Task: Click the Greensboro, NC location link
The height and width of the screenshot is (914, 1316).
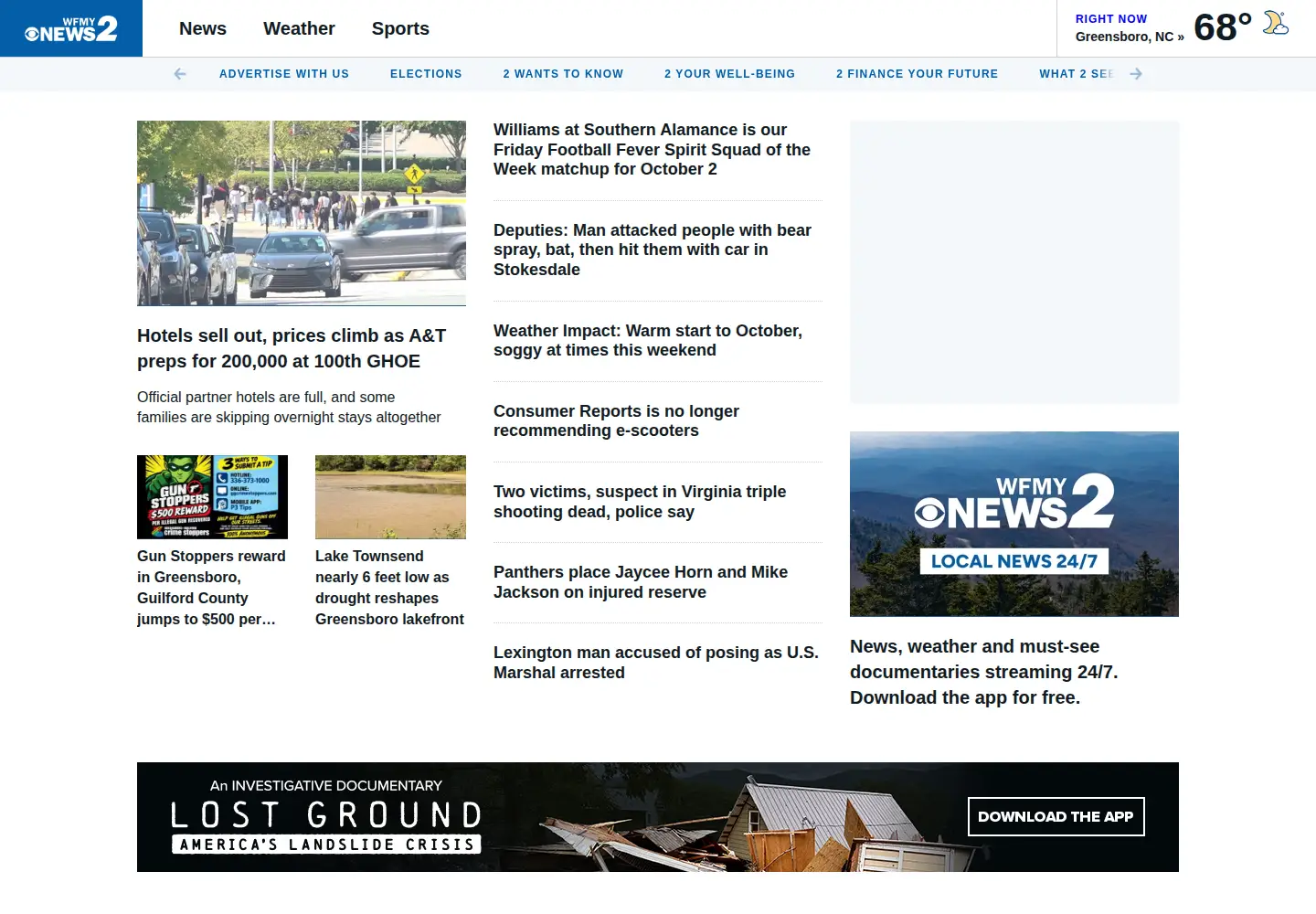Action: click(x=1130, y=37)
